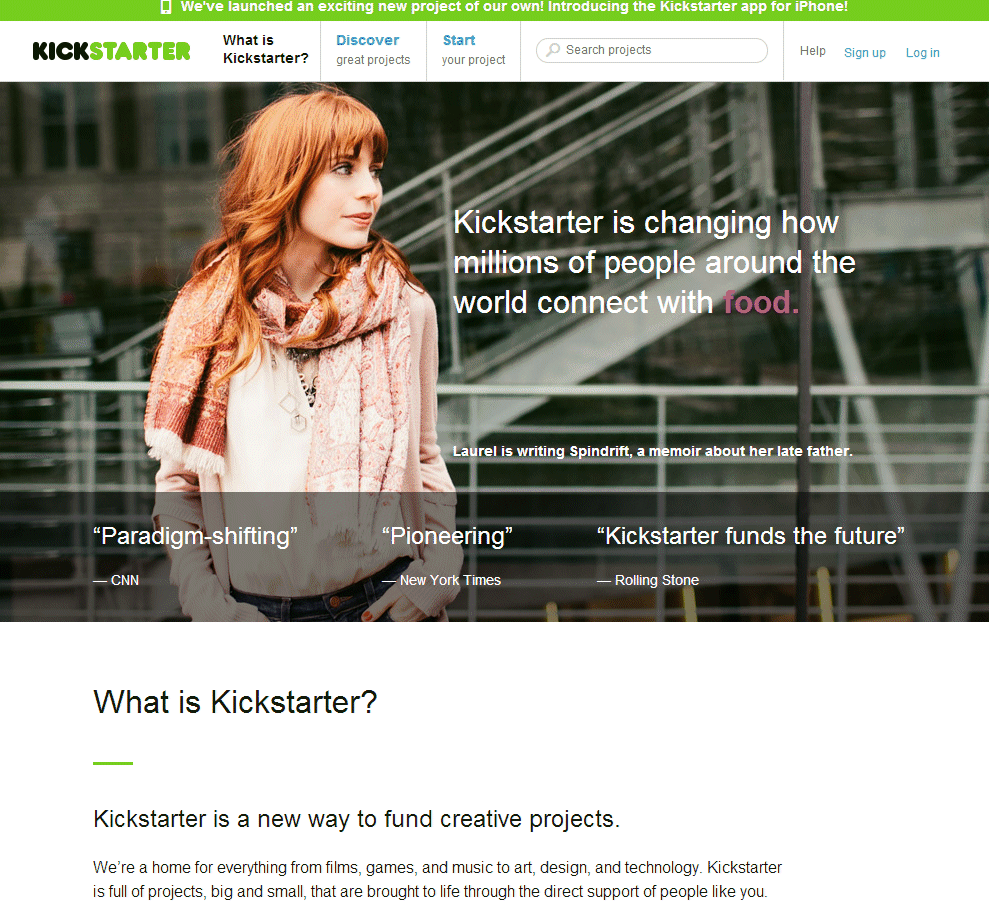Click the Sign up link

pos(865,53)
